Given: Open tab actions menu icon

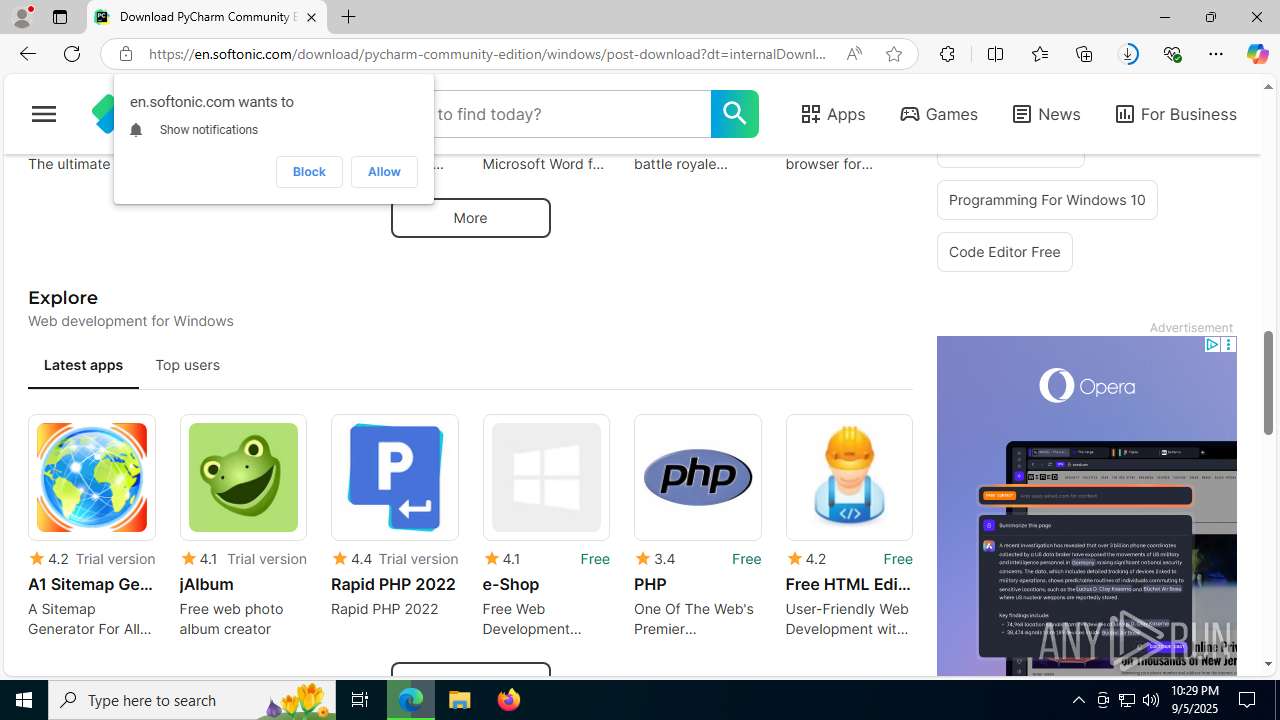Looking at the screenshot, I should (60, 17).
